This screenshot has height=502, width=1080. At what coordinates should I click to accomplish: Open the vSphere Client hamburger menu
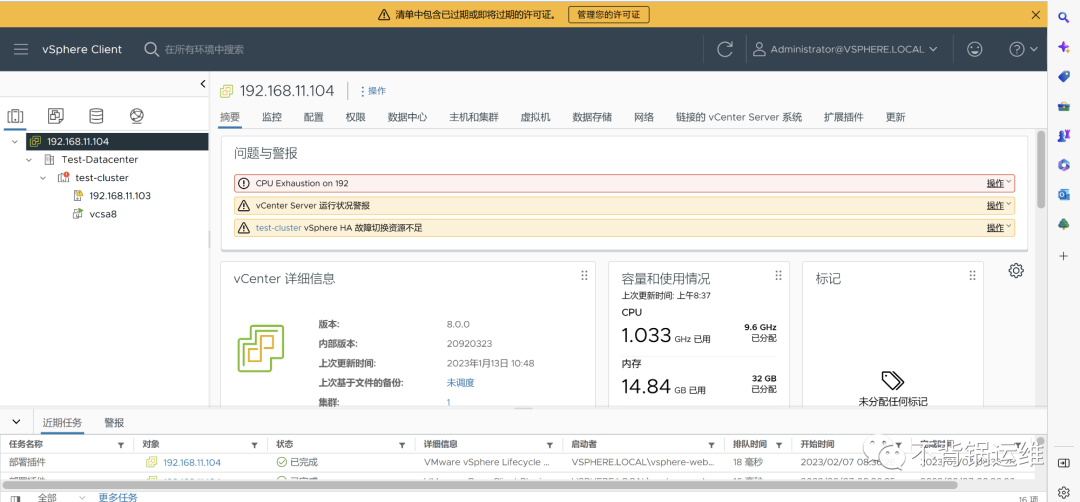[21, 50]
